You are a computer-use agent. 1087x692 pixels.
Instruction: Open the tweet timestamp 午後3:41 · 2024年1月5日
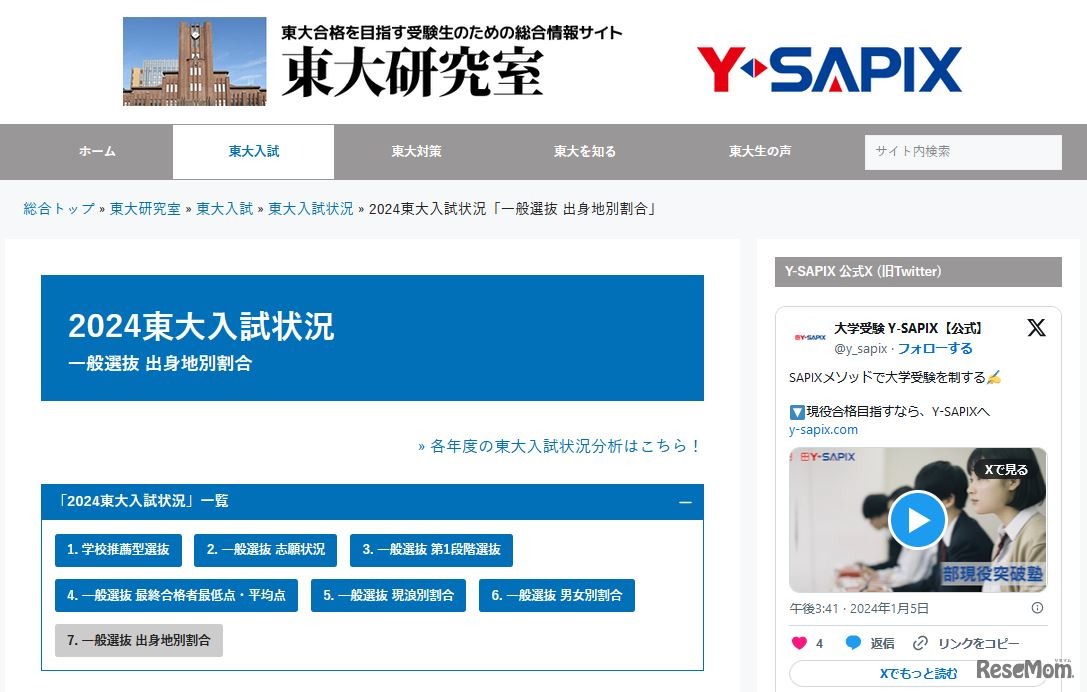[859, 609]
